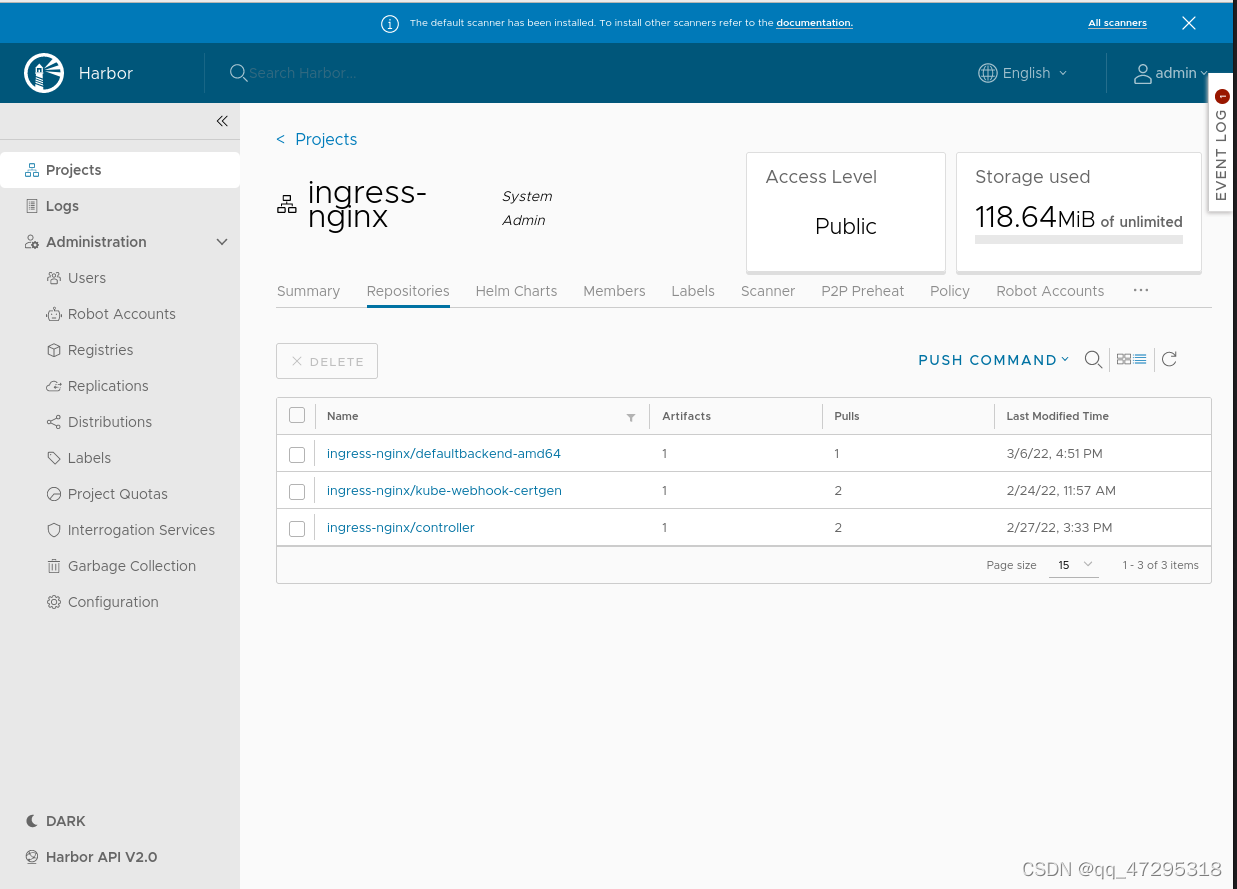
Task: Open the Members tab
Action: click(x=614, y=291)
